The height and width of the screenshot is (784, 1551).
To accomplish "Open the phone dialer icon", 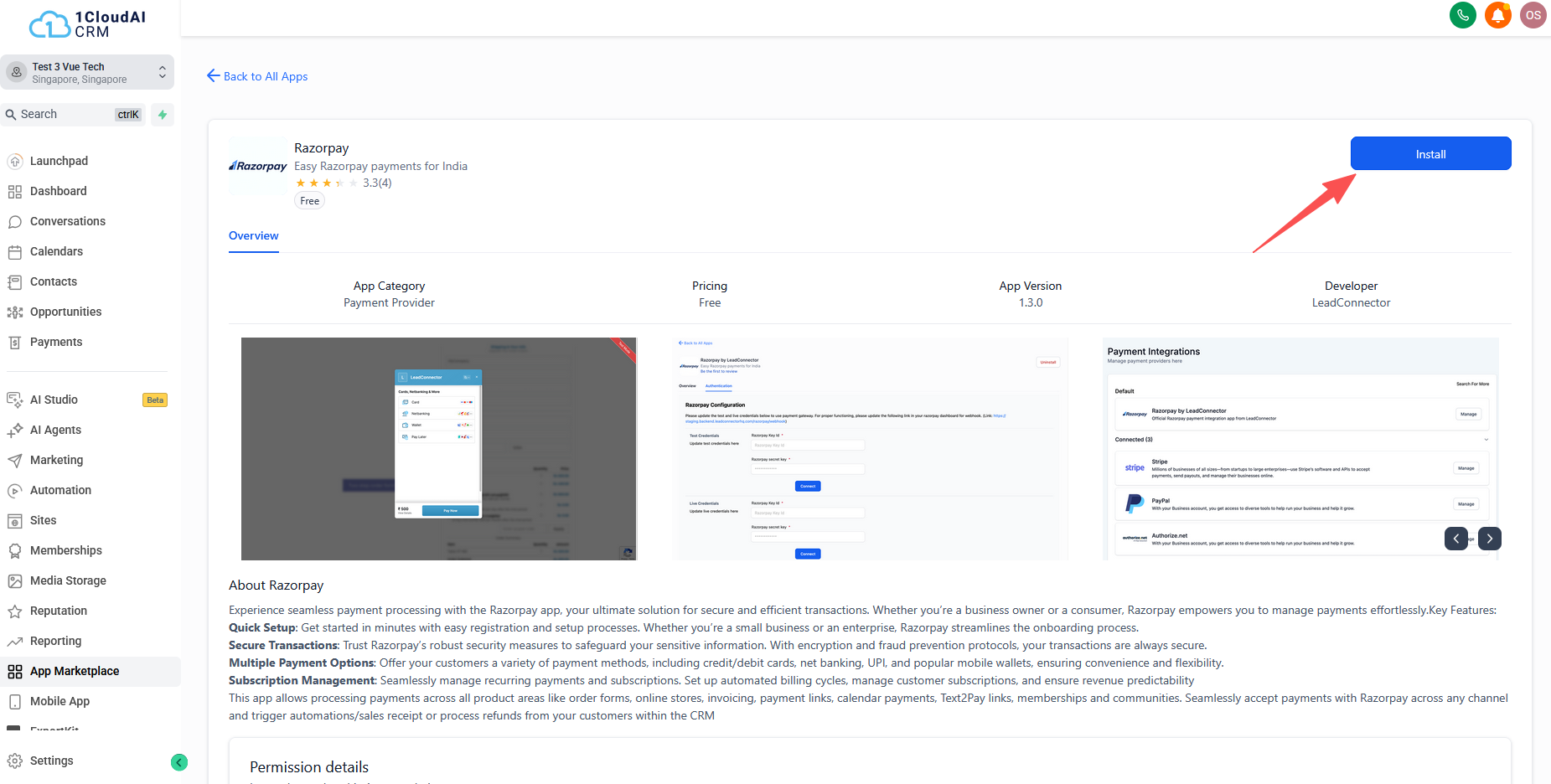I will click(1463, 15).
